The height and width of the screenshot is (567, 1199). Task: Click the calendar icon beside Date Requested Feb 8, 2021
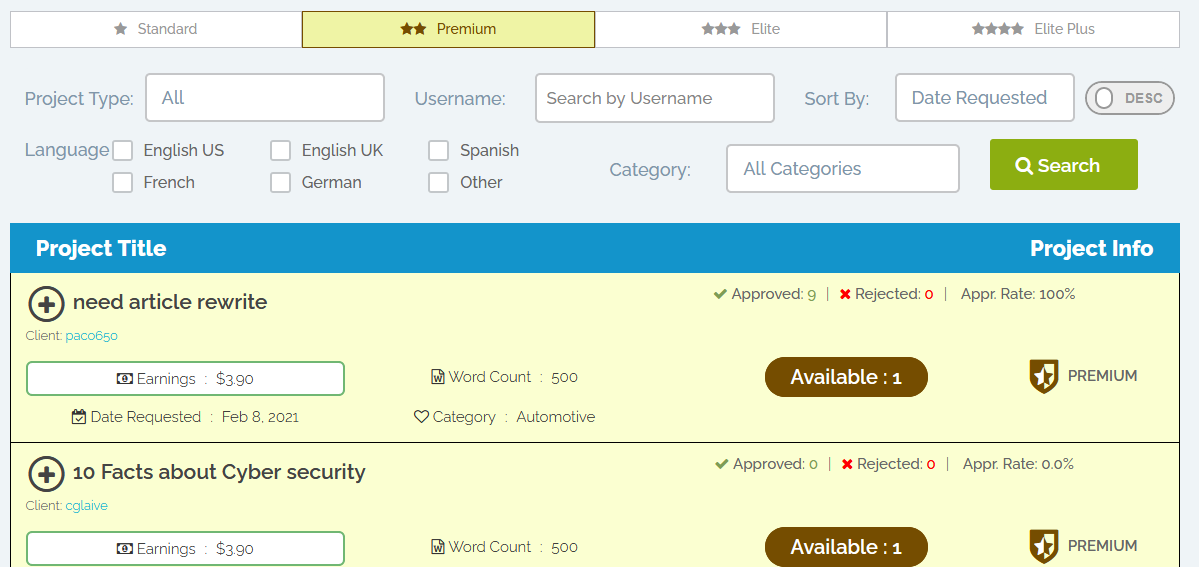pos(78,416)
